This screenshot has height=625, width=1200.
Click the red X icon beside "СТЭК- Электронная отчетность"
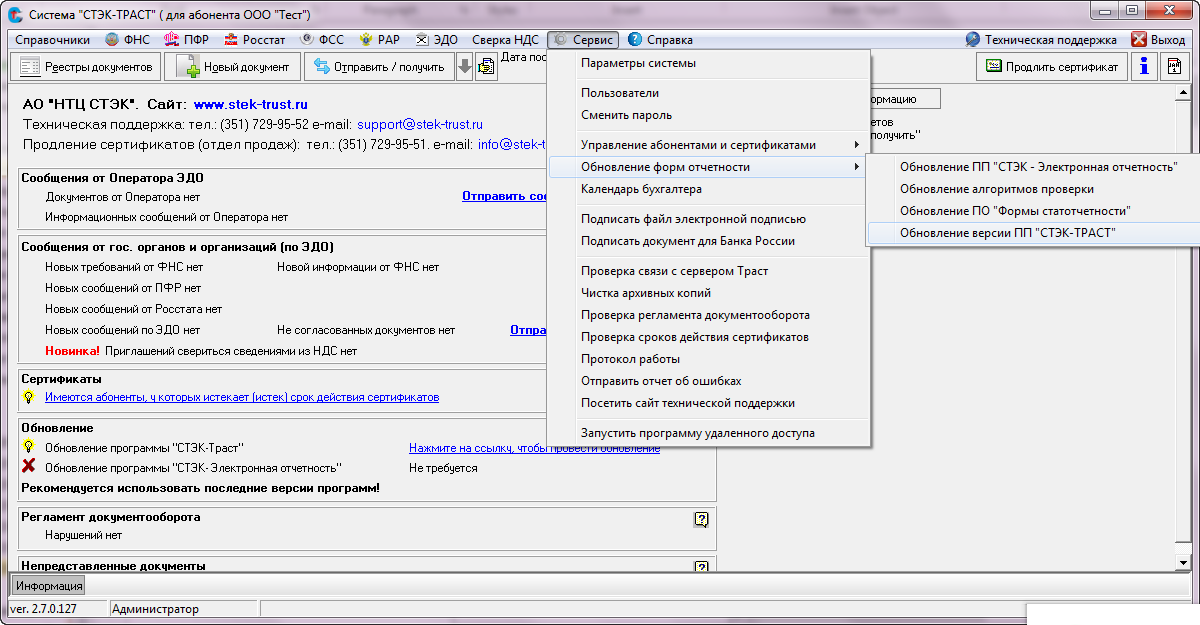pos(29,467)
